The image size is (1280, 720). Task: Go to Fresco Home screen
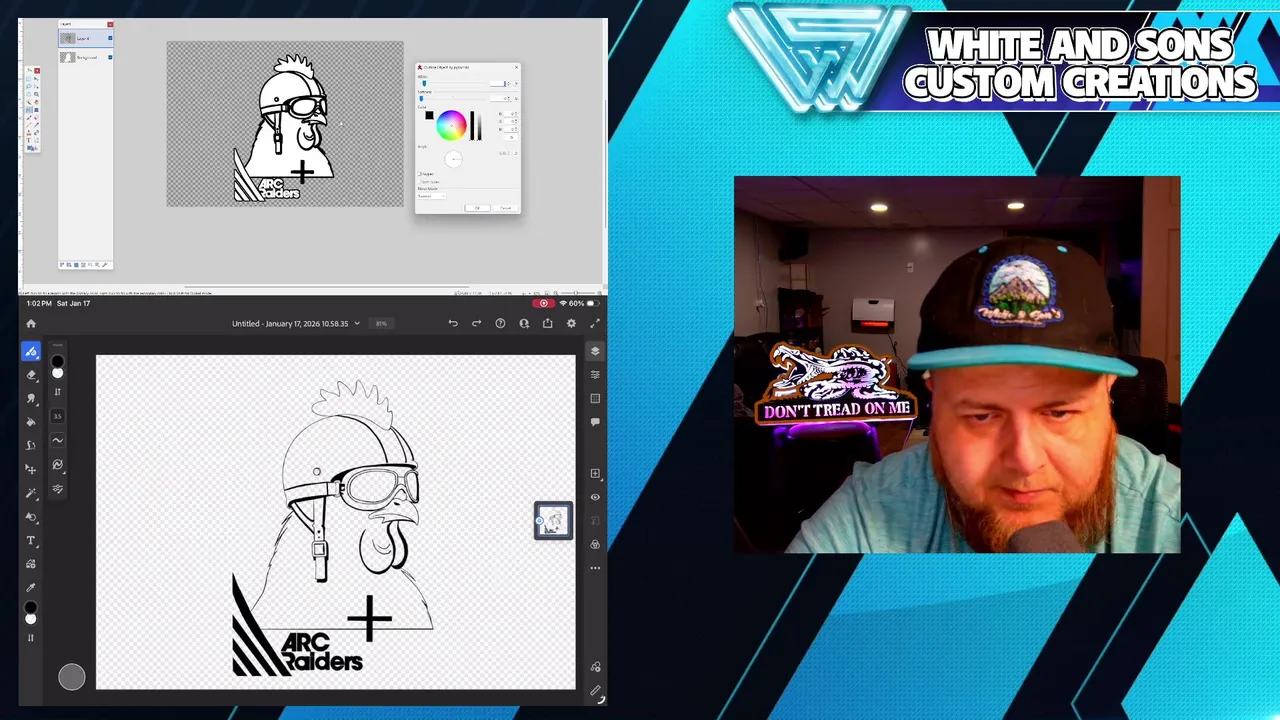[31, 323]
